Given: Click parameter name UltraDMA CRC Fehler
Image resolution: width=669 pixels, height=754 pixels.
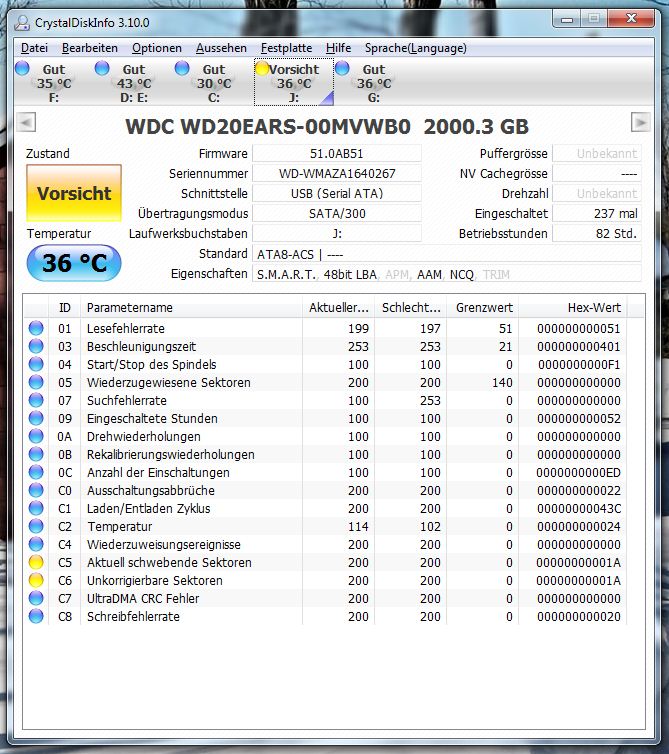Looking at the screenshot, I should 143,599.
